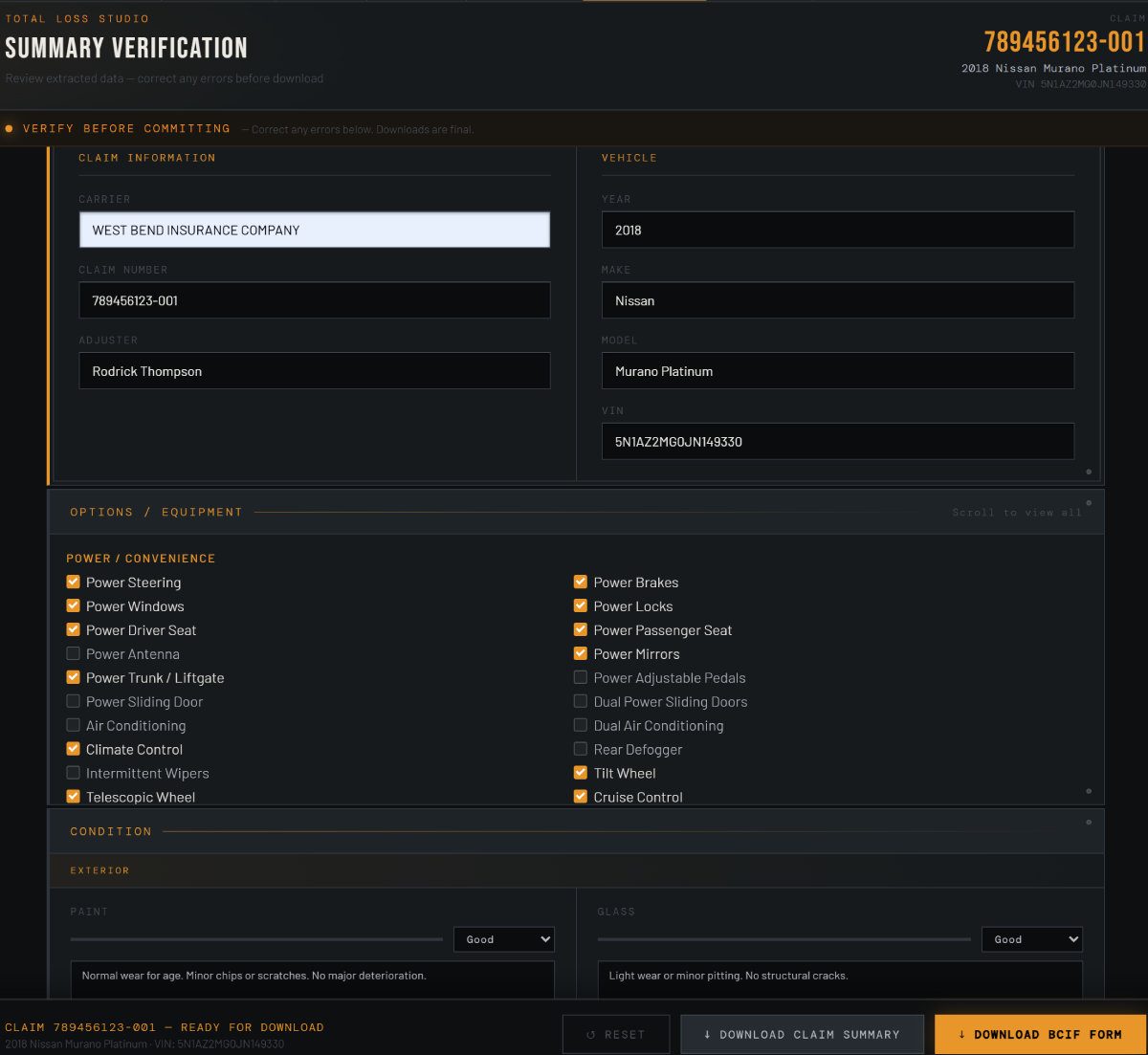This screenshot has height=1055, width=1148.
Task: Enable the Power Antenna checkbox
Action: point(73,653)
